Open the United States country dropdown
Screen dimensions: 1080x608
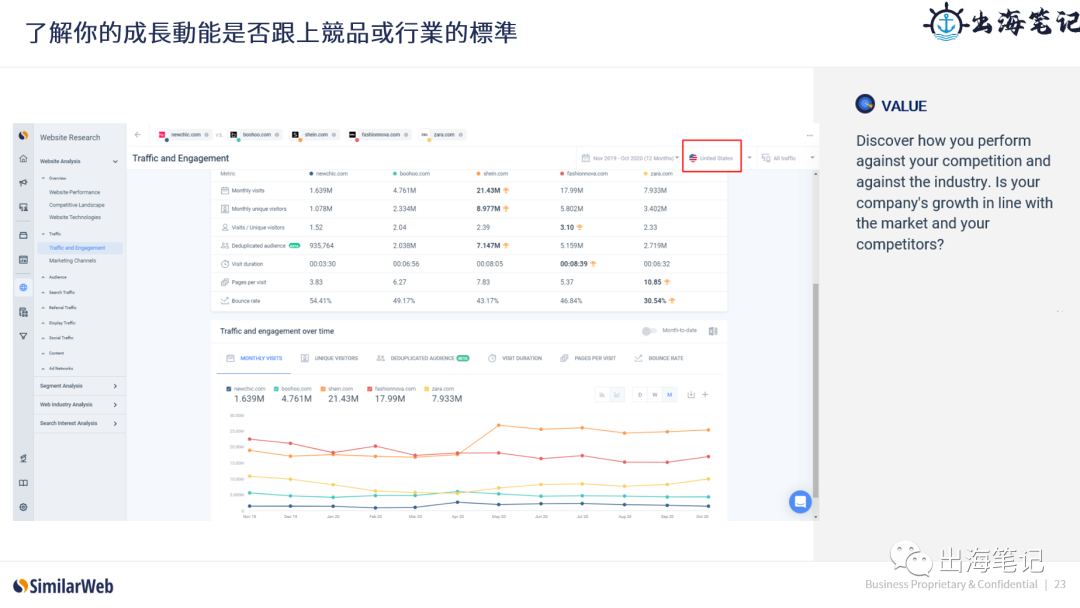click(x=710, y=157)
